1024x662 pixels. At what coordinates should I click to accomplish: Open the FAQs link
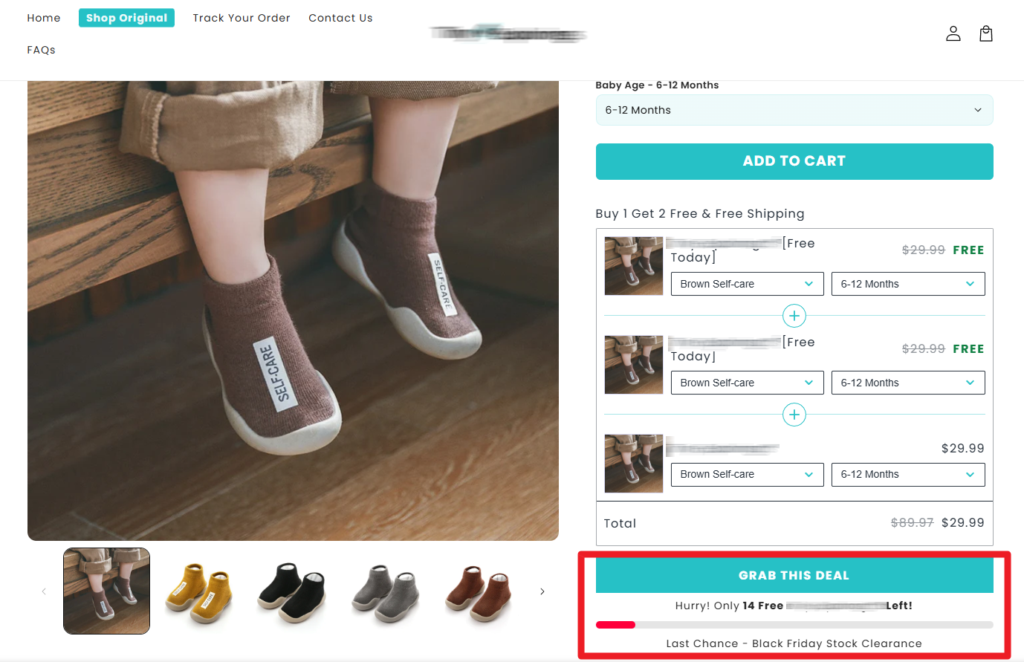[x=41, y=50]
